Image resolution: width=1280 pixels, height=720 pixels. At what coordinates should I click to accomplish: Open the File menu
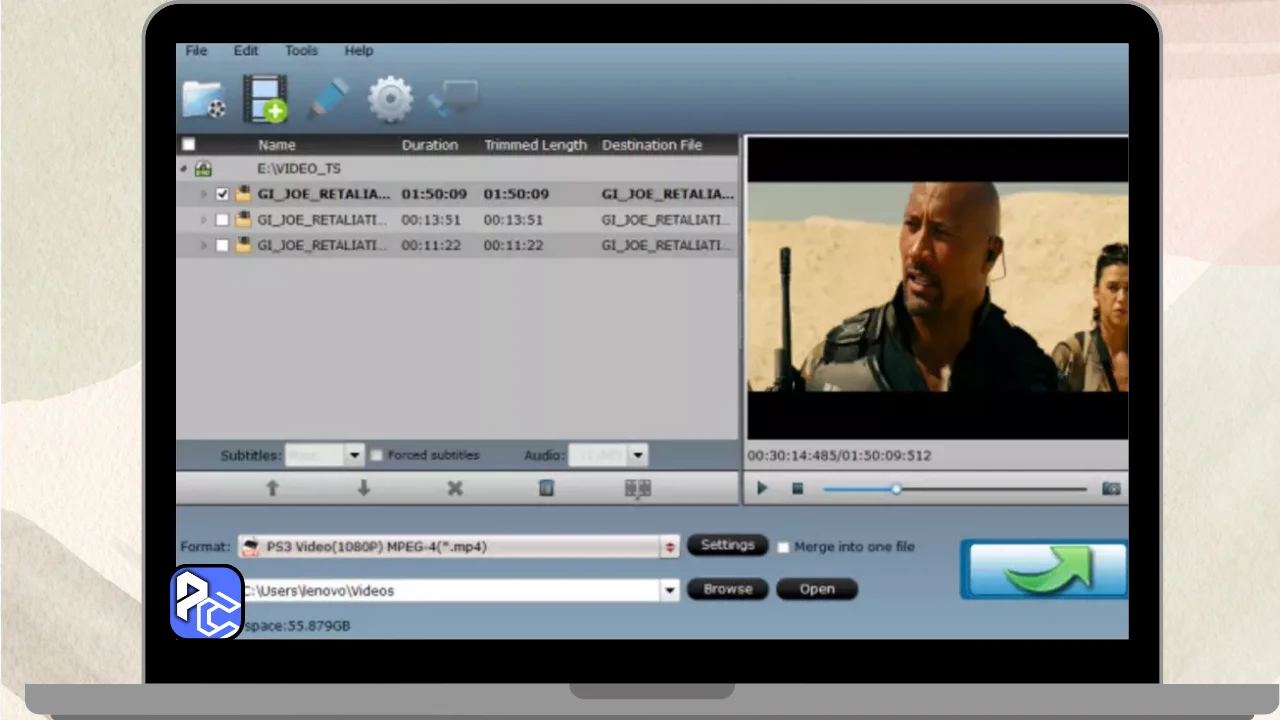(196, 51)
